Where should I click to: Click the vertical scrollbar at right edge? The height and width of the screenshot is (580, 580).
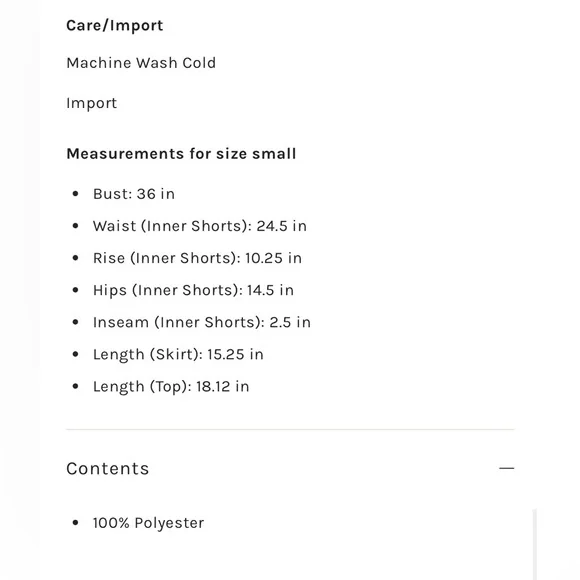pyautogui.click(x=535, y=544)
